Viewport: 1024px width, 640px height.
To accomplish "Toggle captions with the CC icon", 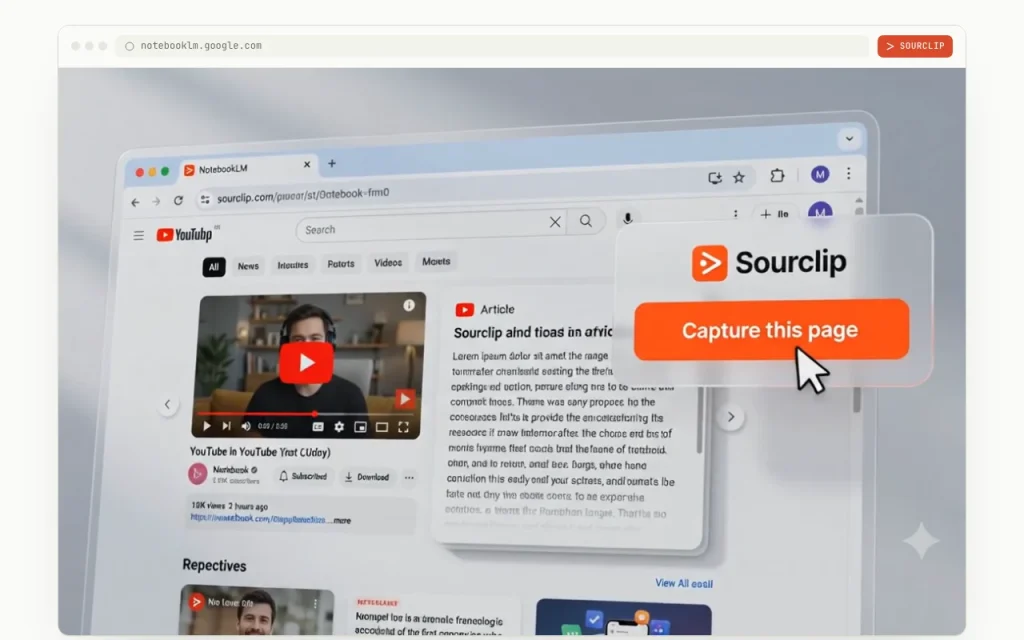I will tap(318, 427).
